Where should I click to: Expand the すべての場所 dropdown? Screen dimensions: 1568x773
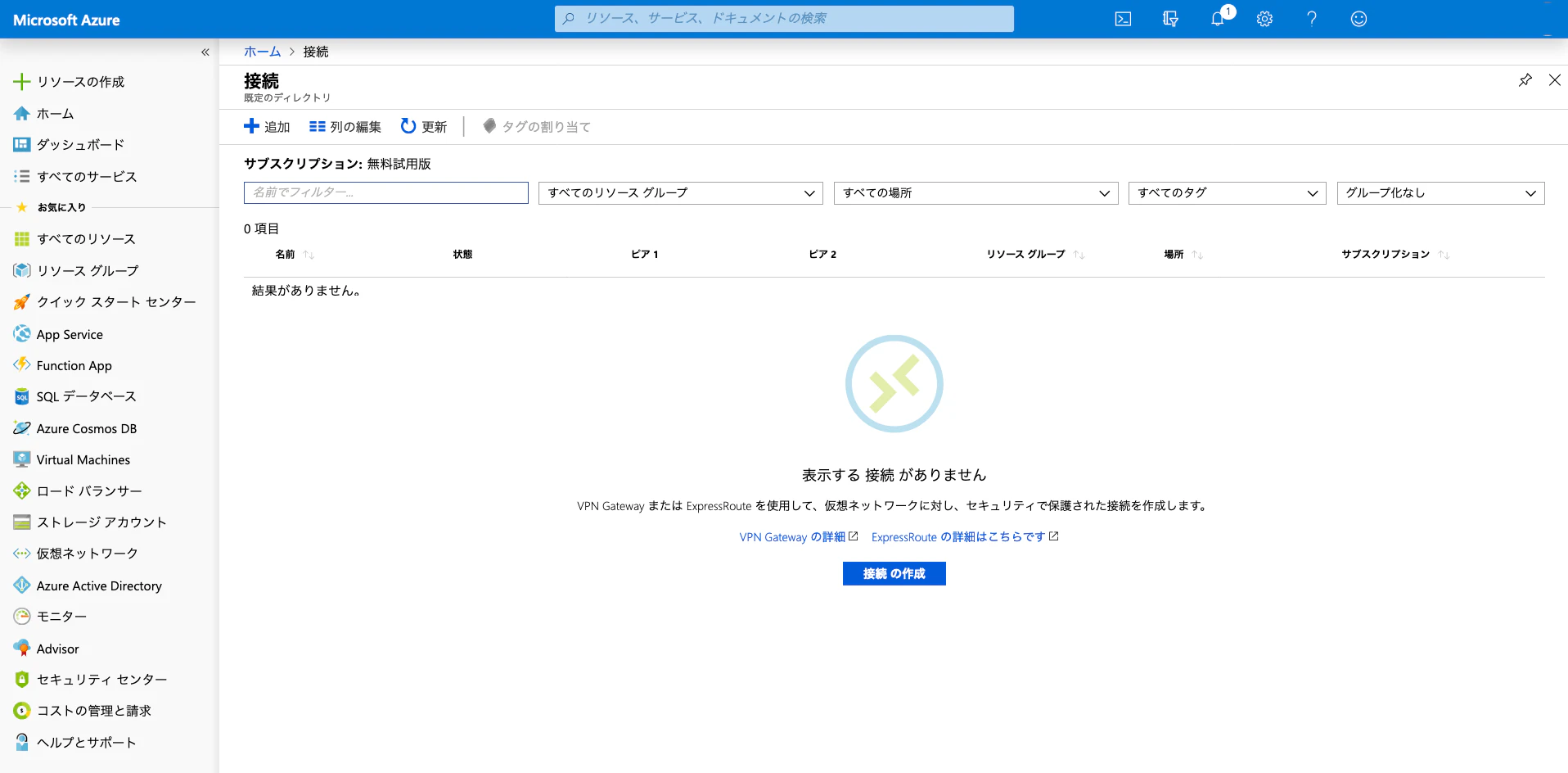pyautogui.click(x=975, y=193)
